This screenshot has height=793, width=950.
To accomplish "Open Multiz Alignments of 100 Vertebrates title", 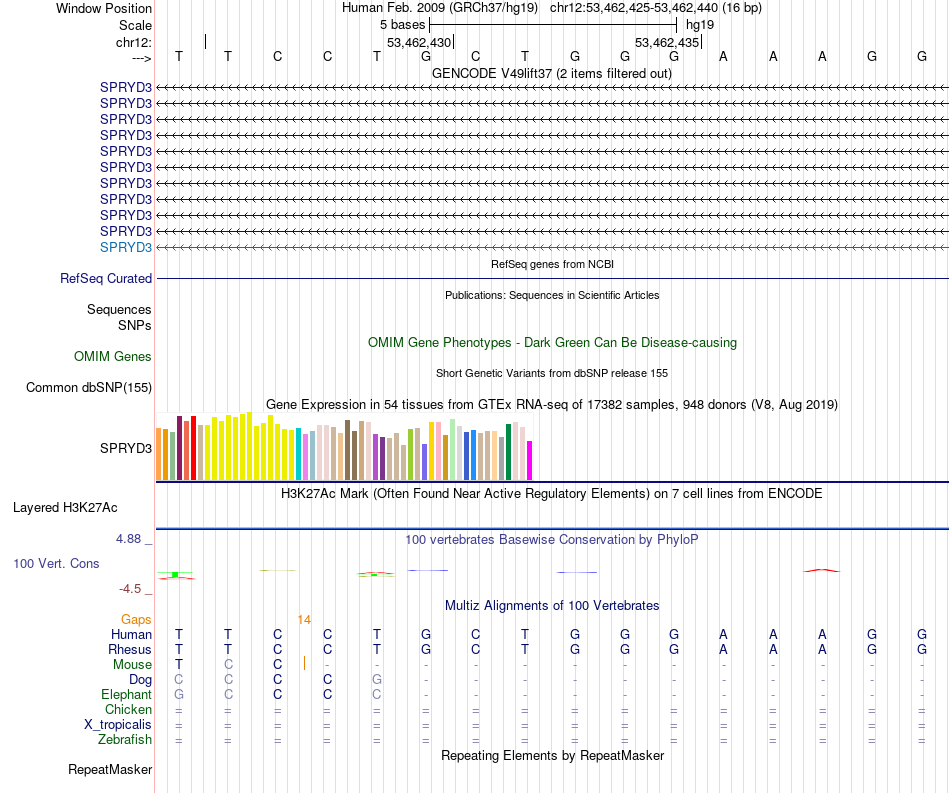I will (552, 605).
